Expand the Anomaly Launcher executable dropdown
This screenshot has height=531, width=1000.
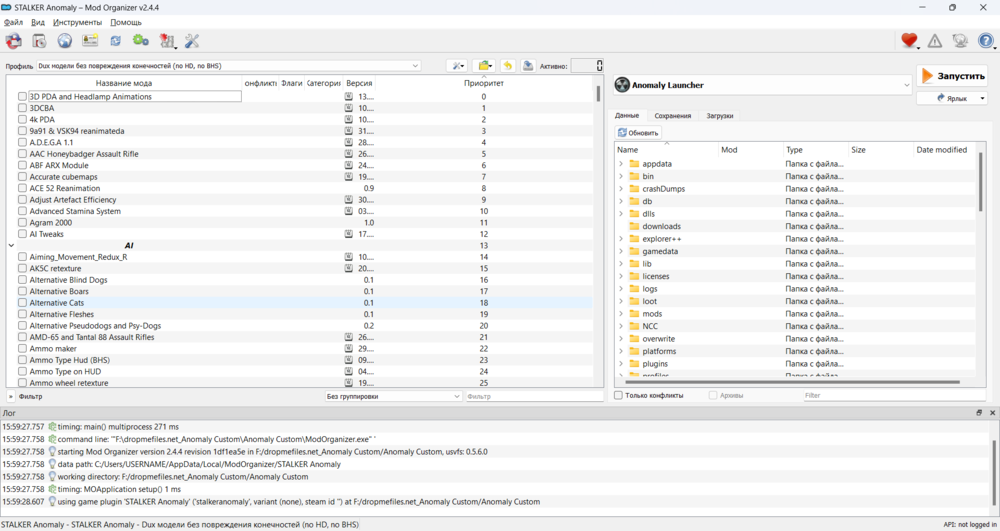click(906, 85)
